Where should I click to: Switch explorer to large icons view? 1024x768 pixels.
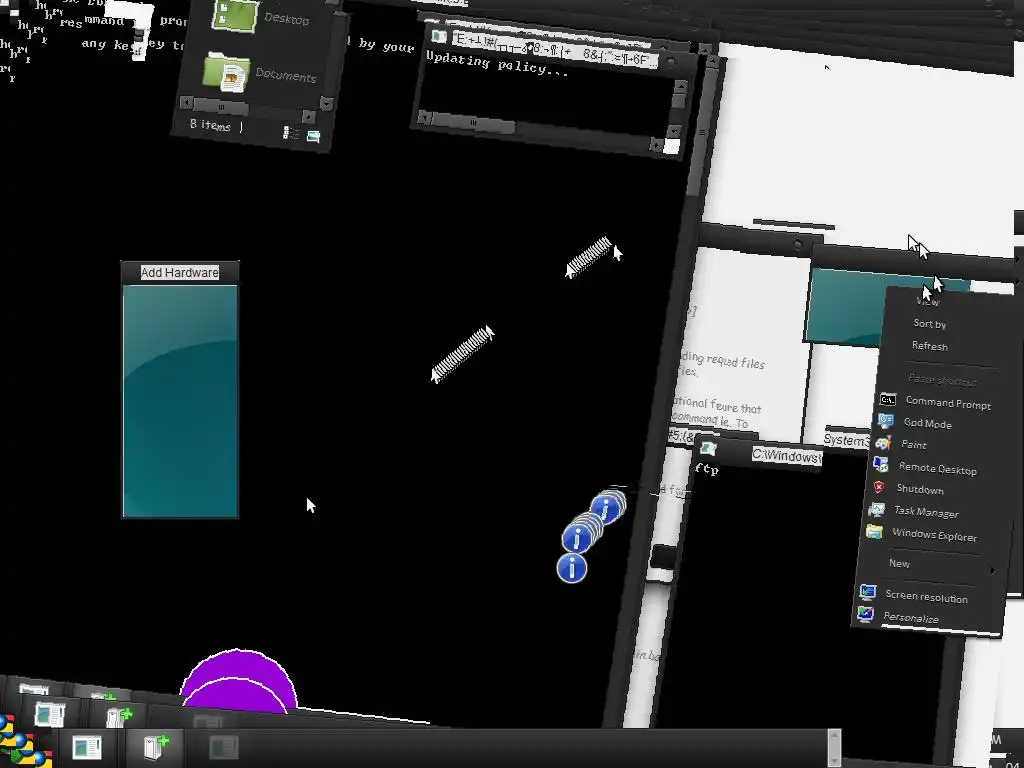click(x=313, y=136)
